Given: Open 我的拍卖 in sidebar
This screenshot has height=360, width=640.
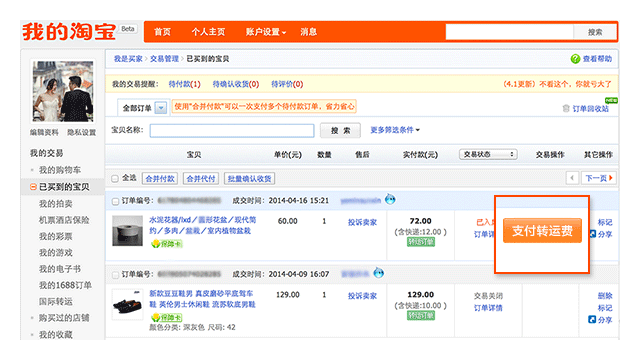Looking at the screenshot, I should point(56,204).
